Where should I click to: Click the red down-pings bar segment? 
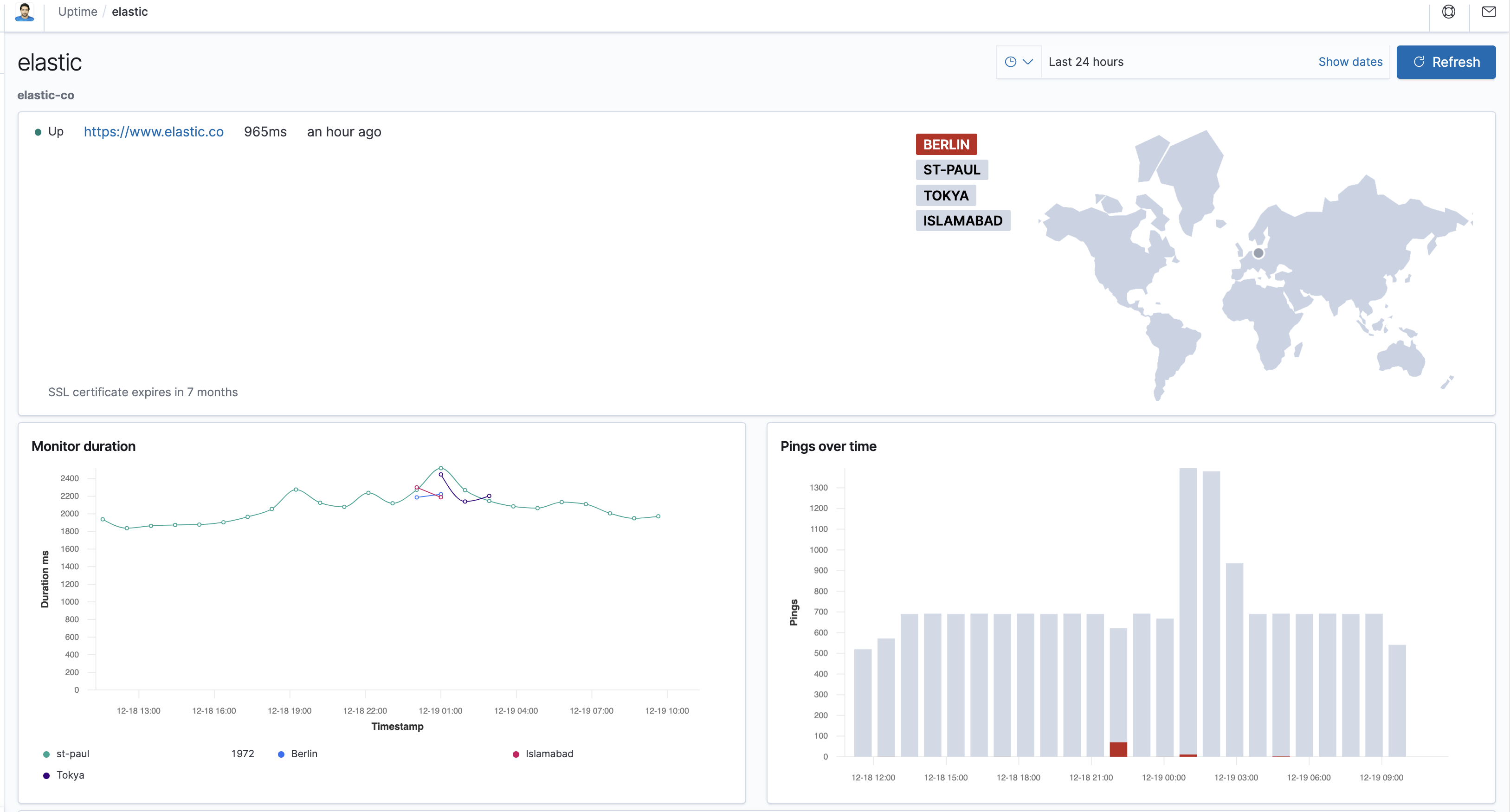pos(1118,749)
